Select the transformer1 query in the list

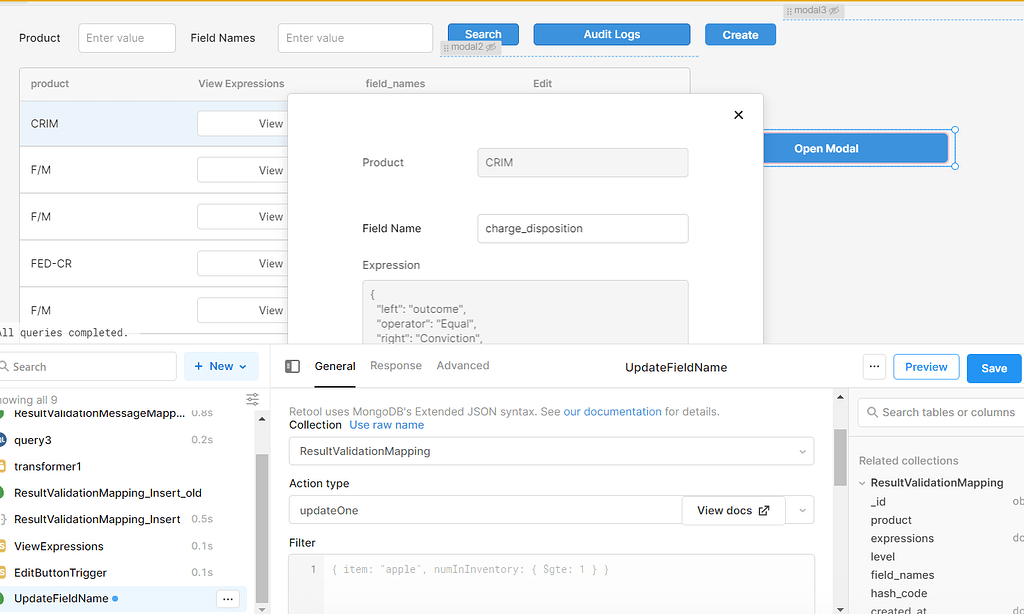click(x=48, y=466)
